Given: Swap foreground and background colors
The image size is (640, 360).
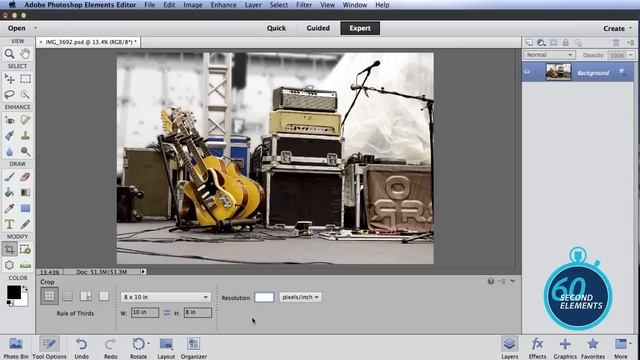Looking at the screenshot, I should tap(26, 288).
